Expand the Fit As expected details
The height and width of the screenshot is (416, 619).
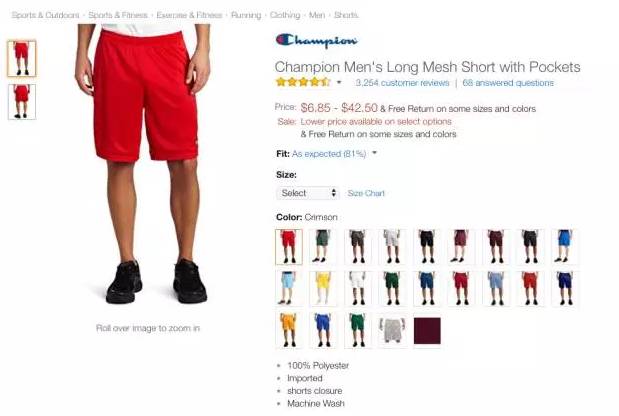tap(374, 153)
